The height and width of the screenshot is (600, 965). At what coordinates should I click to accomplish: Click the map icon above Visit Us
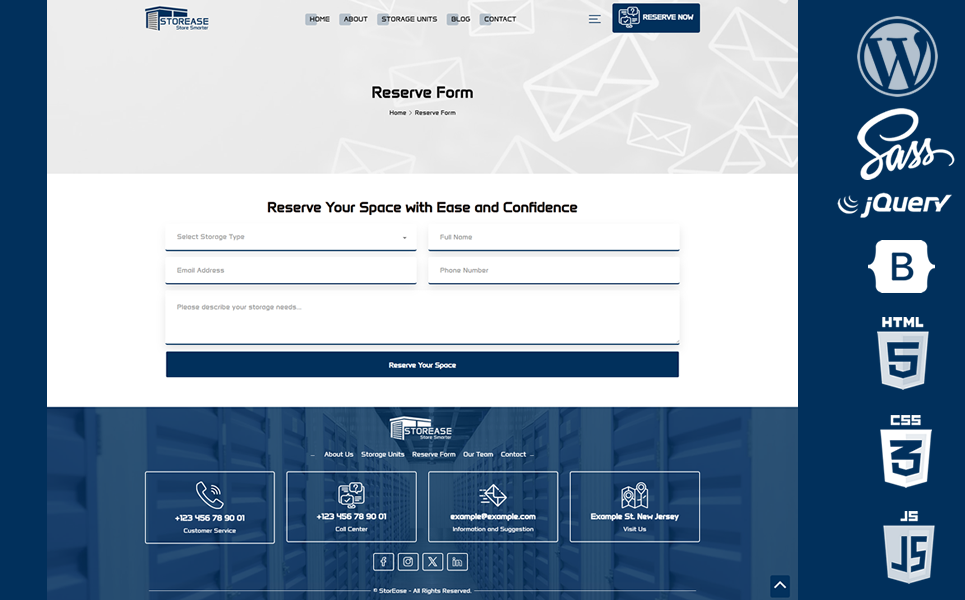tap(634, 495)
